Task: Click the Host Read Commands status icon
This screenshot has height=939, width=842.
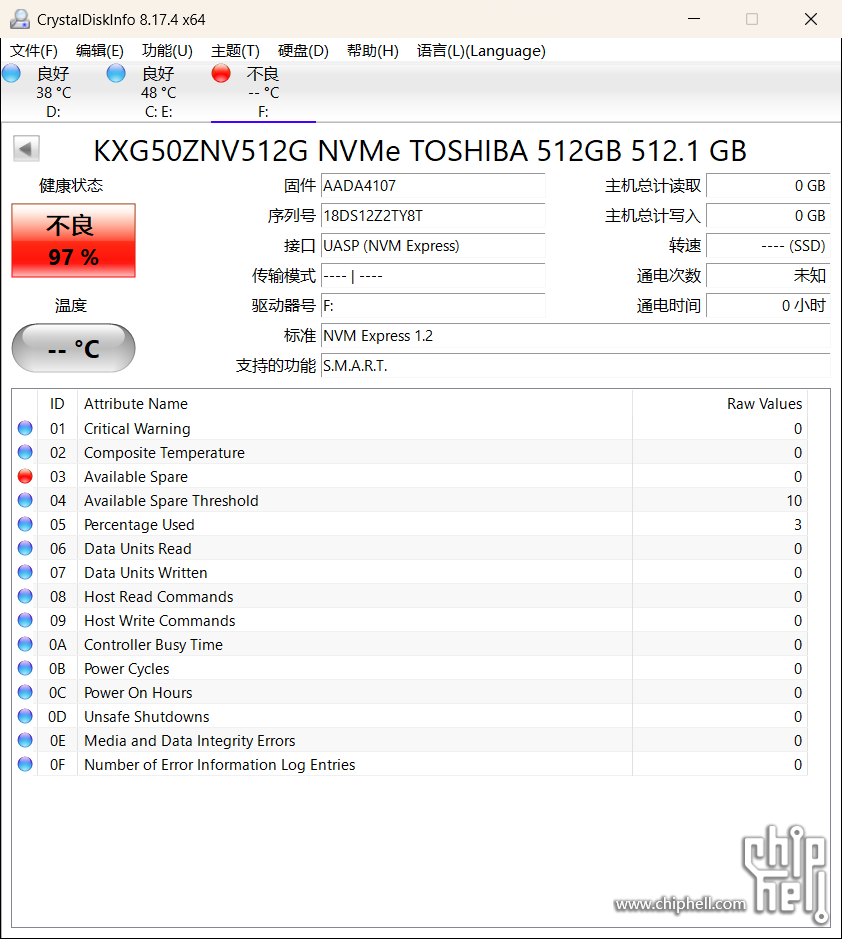Action: 25,596
